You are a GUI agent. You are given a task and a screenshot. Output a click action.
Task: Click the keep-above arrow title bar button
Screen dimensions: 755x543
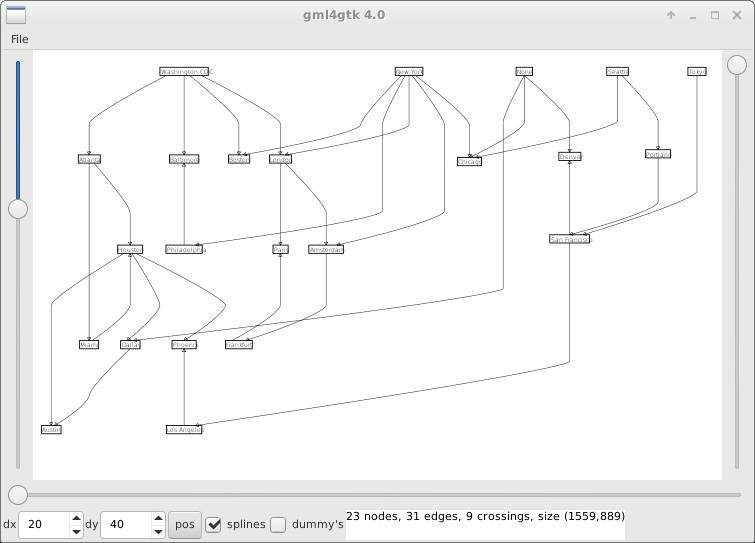pos(671,15)
